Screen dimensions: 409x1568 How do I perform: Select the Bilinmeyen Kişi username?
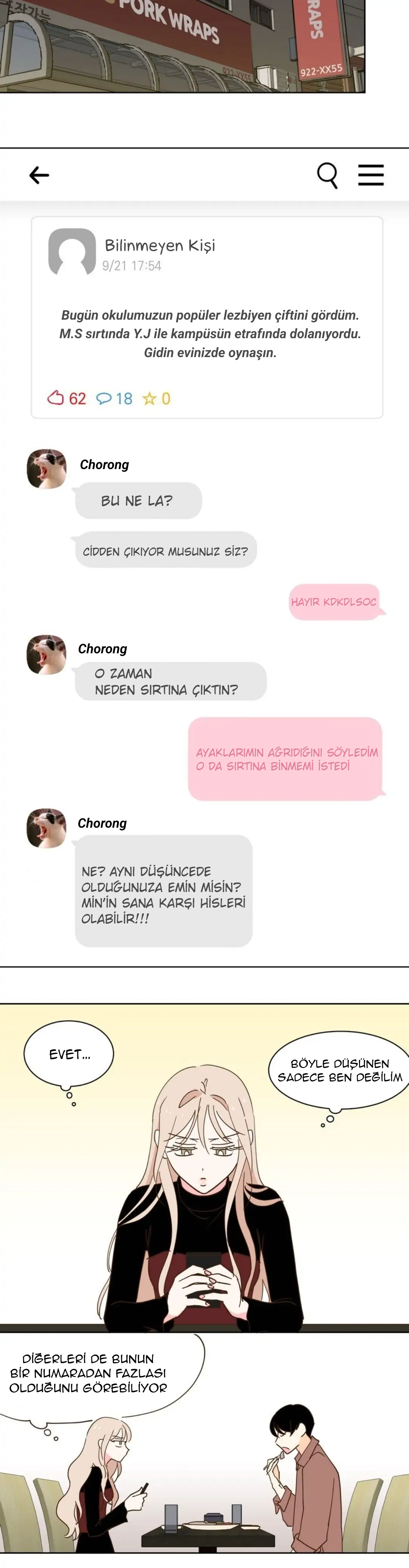pos(160,245)
